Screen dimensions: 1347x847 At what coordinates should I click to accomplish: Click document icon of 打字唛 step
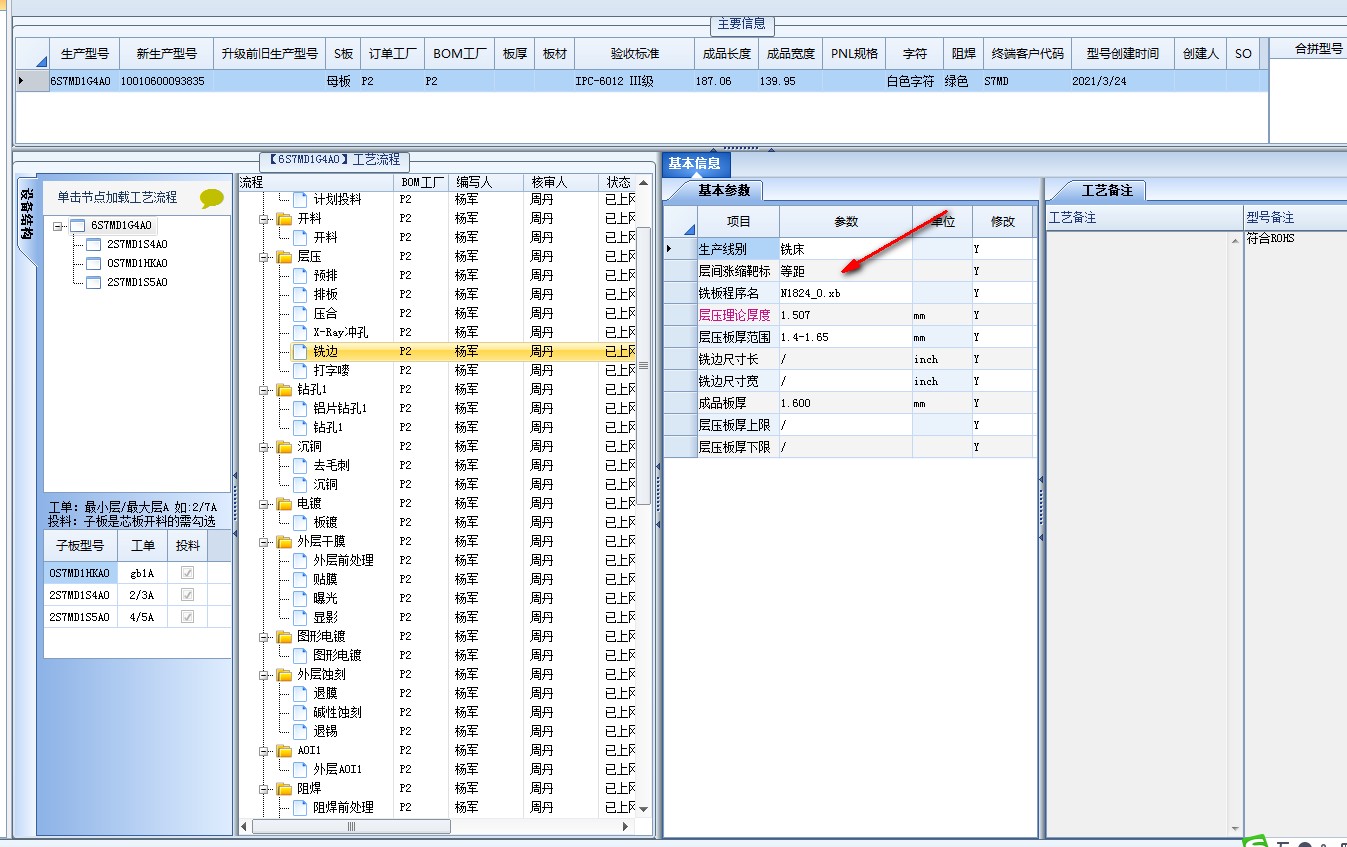point(300,371)
